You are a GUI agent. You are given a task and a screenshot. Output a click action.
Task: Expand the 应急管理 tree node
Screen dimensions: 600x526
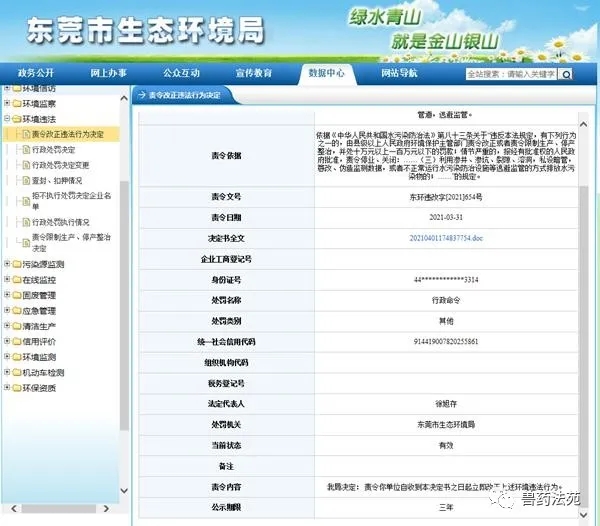tap(7, 310)
